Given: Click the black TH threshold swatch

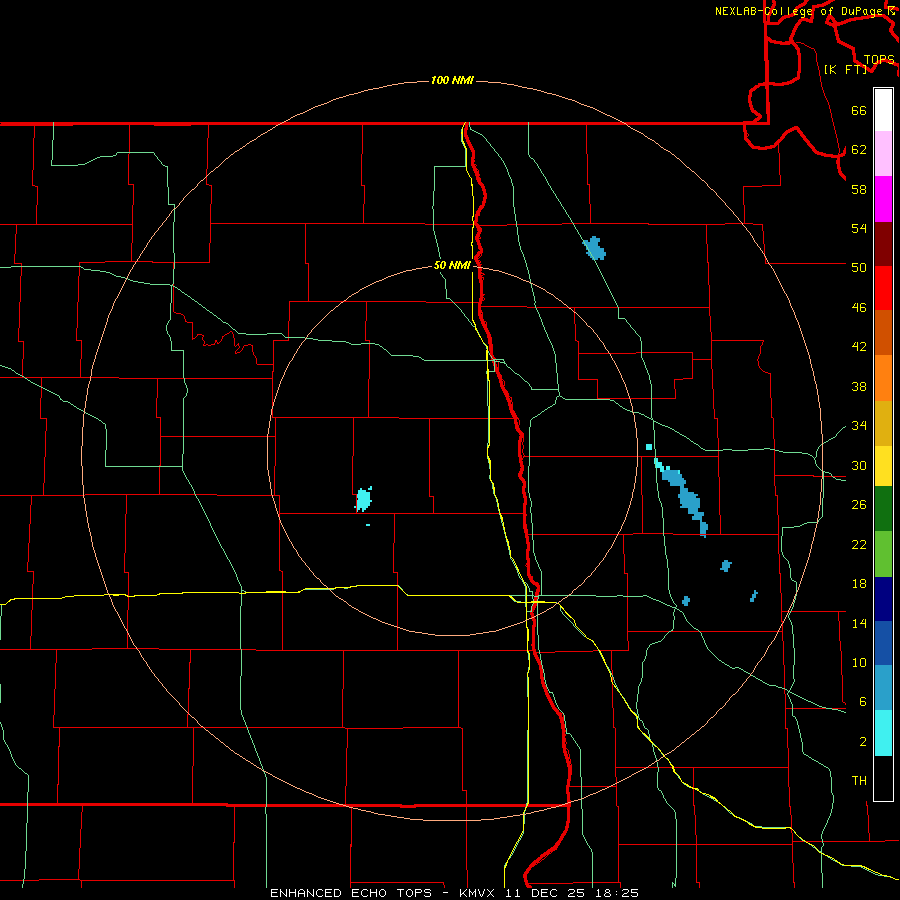Looking at the screenshot, I should (883, 778).
